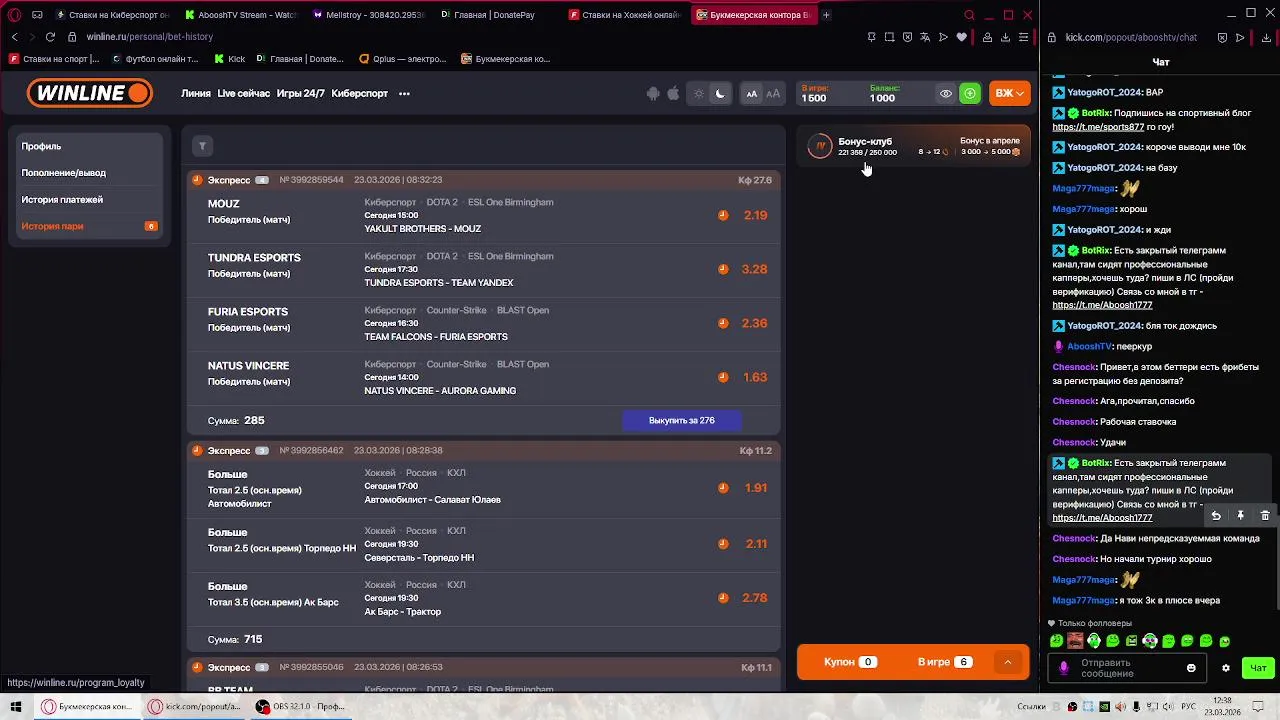Open Live сейчас section
Image resolution: width=1280 pixels, height=720 pixels.
(244, 94)
